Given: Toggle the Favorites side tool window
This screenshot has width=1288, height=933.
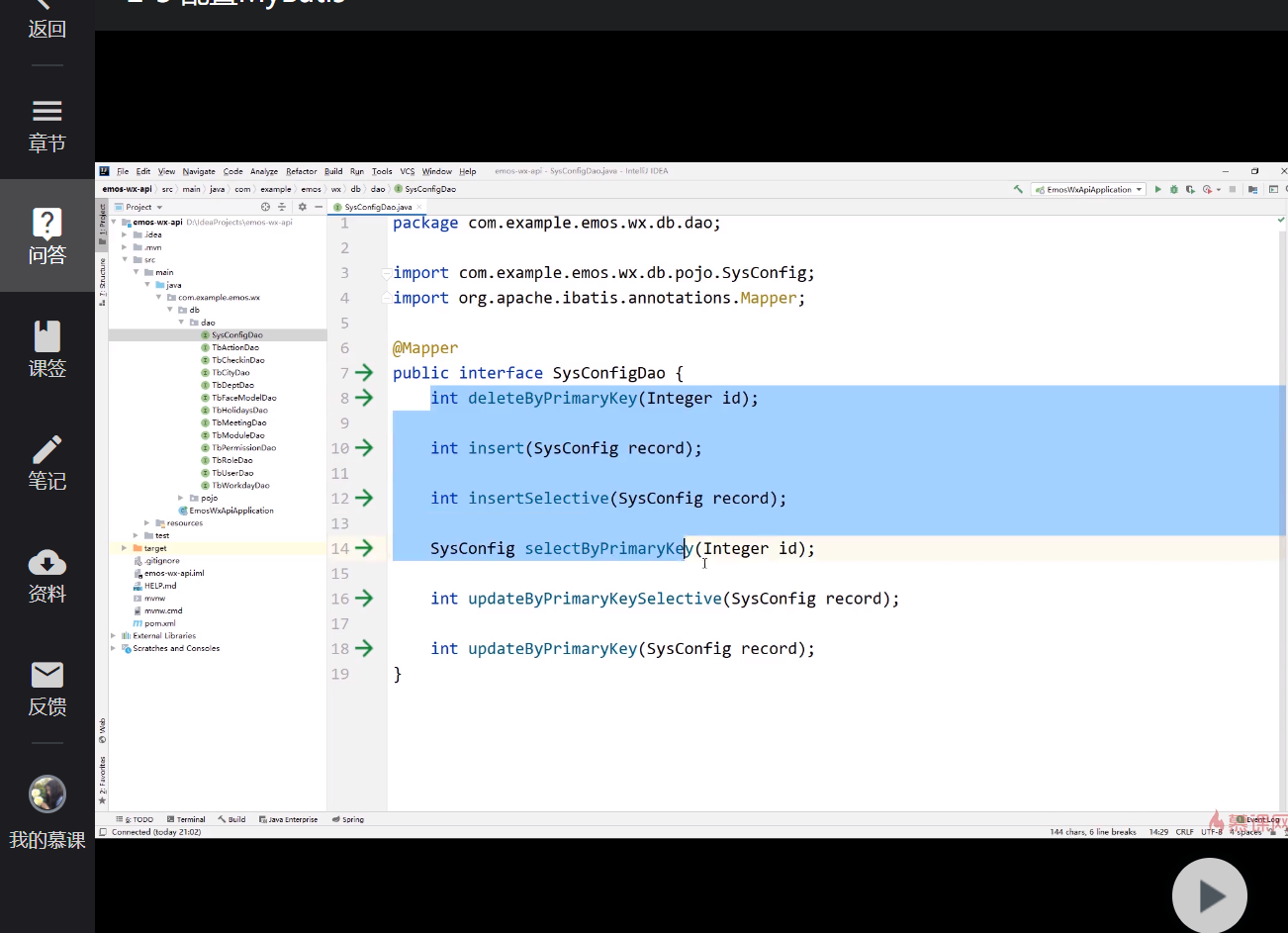Looking at the screenshot, I should pos(102,780).
